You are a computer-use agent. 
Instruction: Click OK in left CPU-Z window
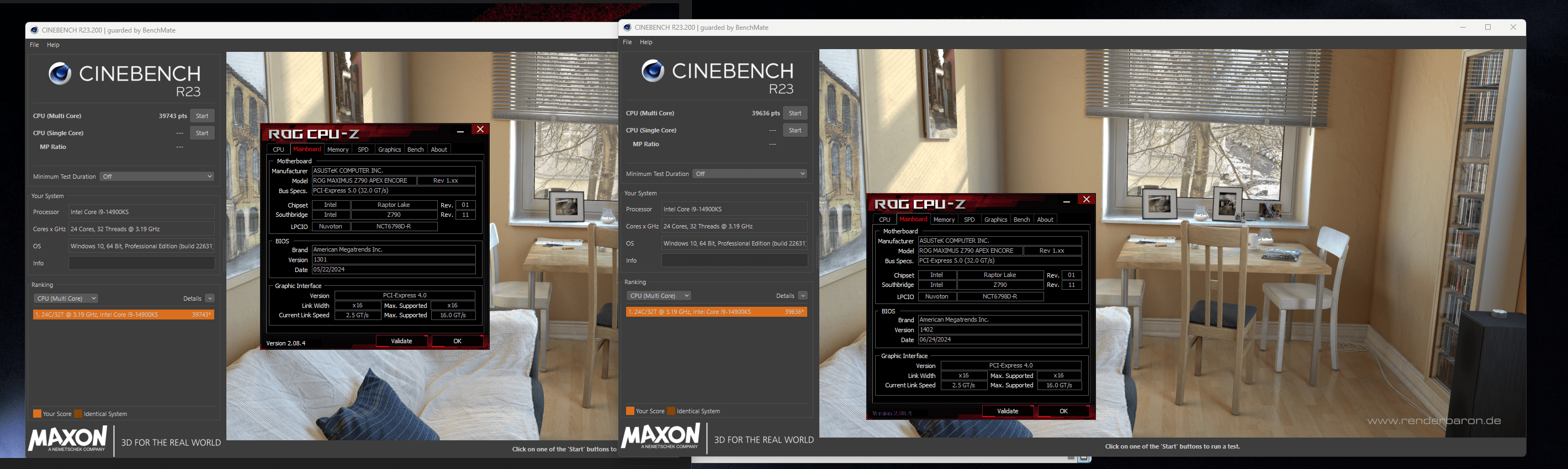[457, 341]
